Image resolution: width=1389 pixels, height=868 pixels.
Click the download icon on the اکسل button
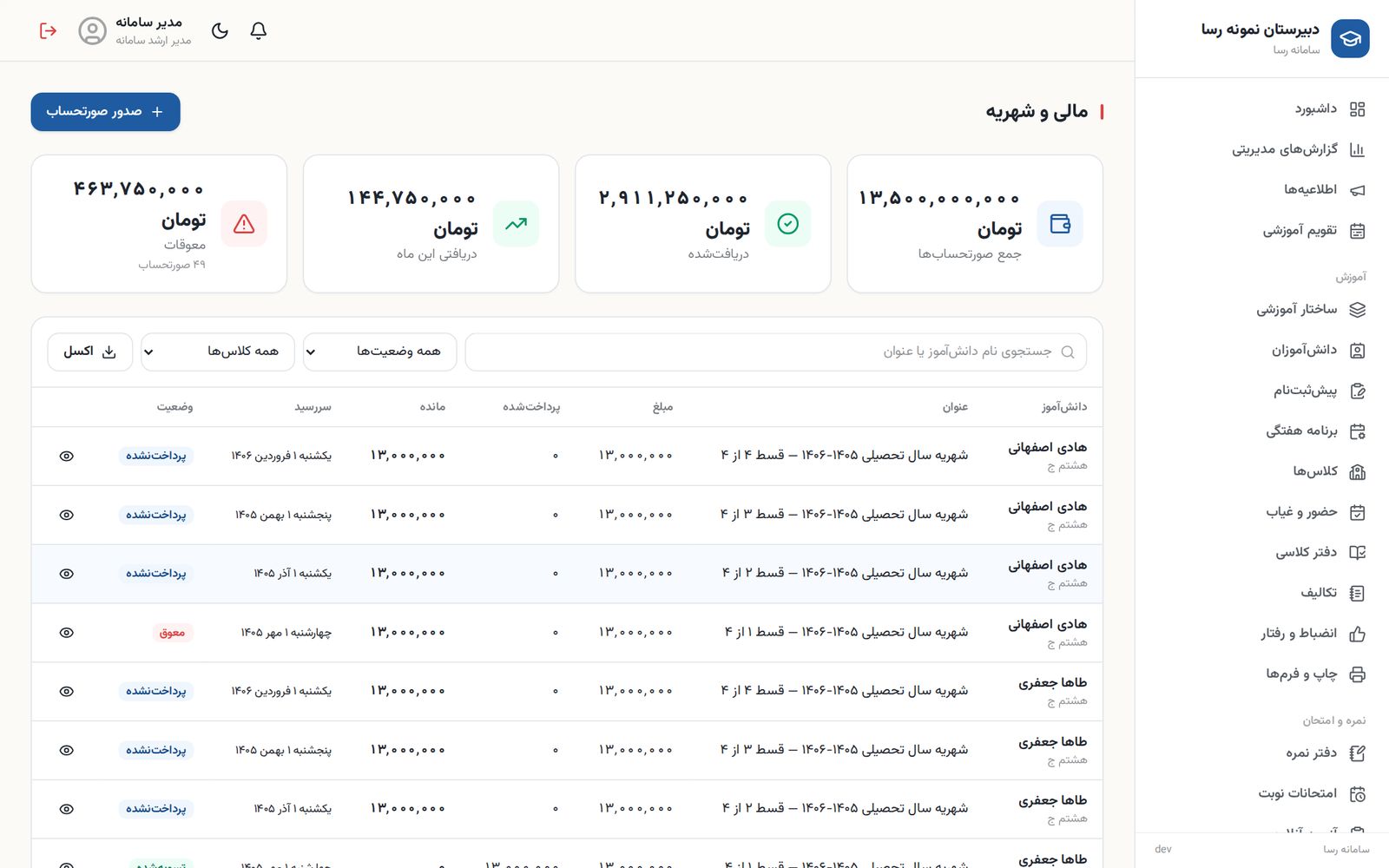tap(109, 352)
